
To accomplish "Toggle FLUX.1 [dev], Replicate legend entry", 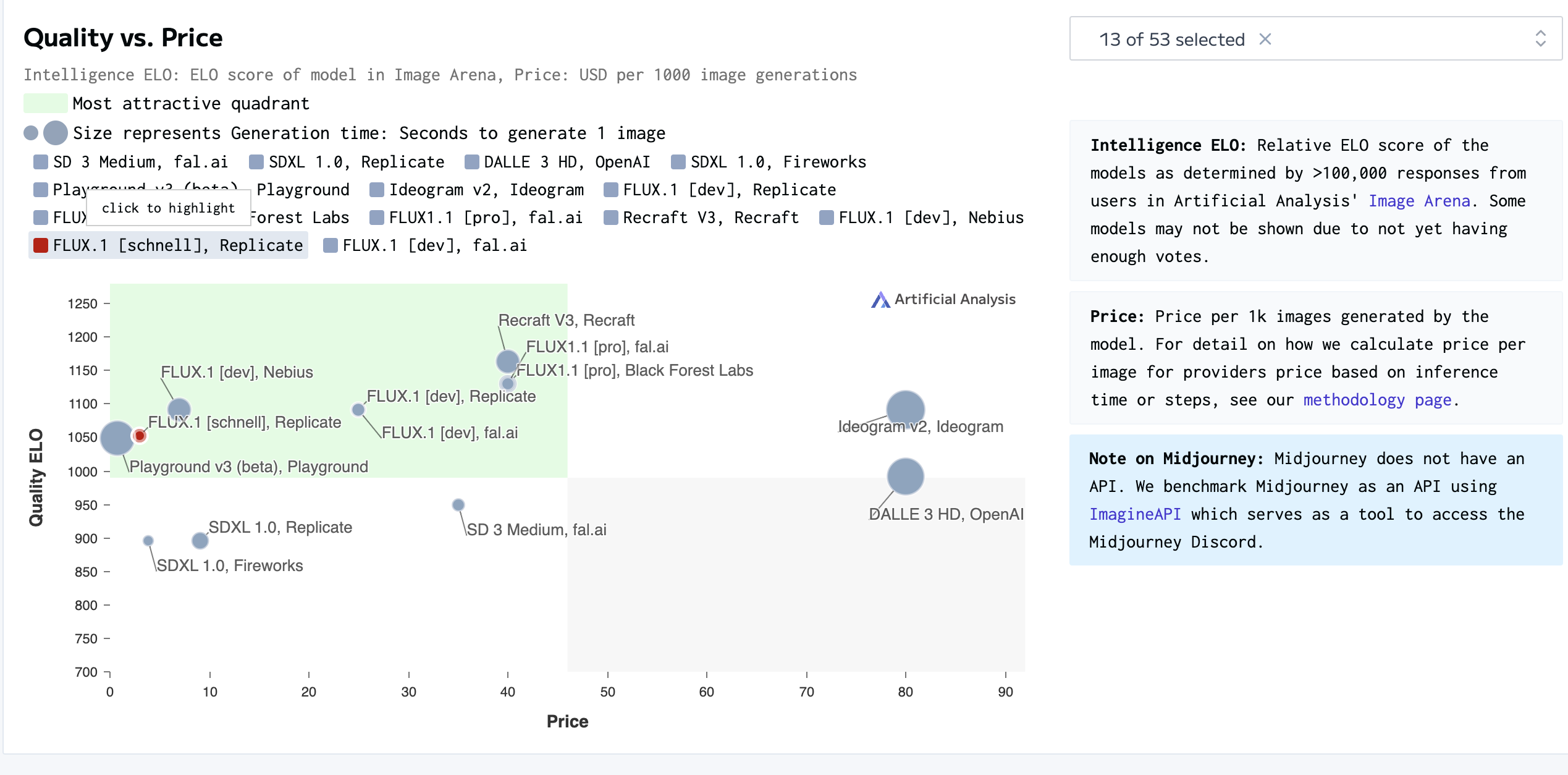I will point(720,190).
